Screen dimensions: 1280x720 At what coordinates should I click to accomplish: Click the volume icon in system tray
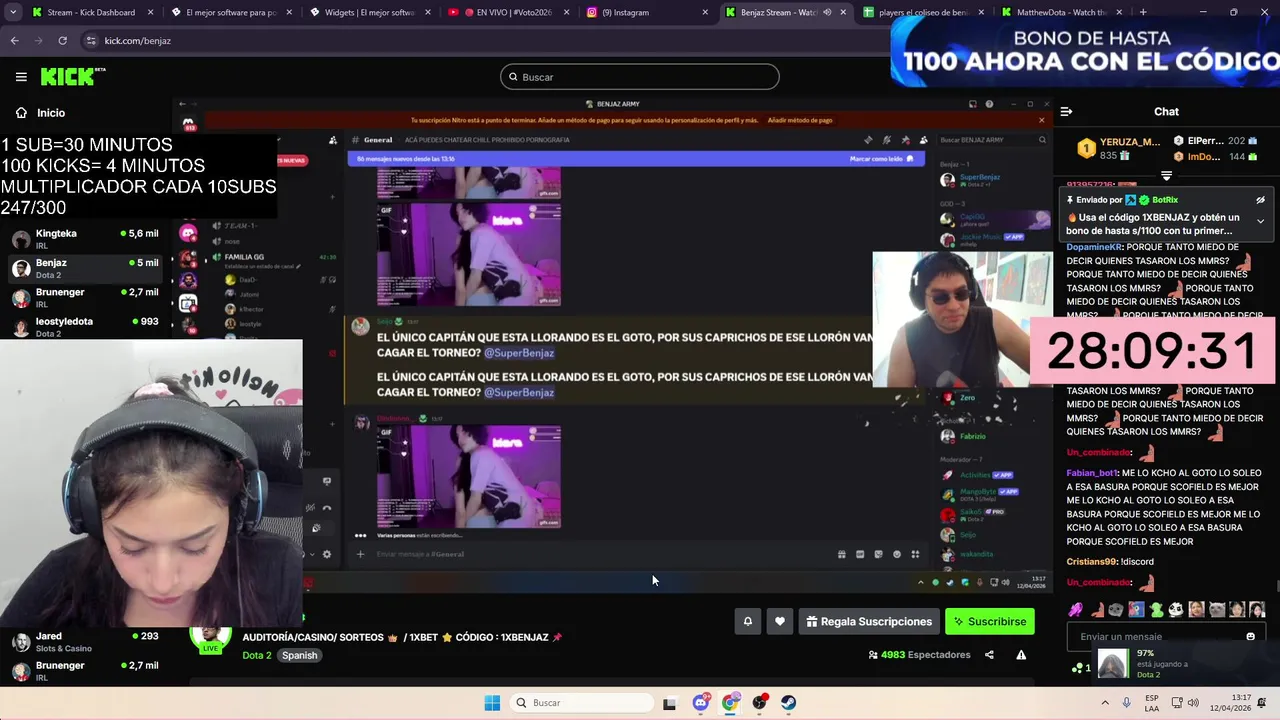1194,703
